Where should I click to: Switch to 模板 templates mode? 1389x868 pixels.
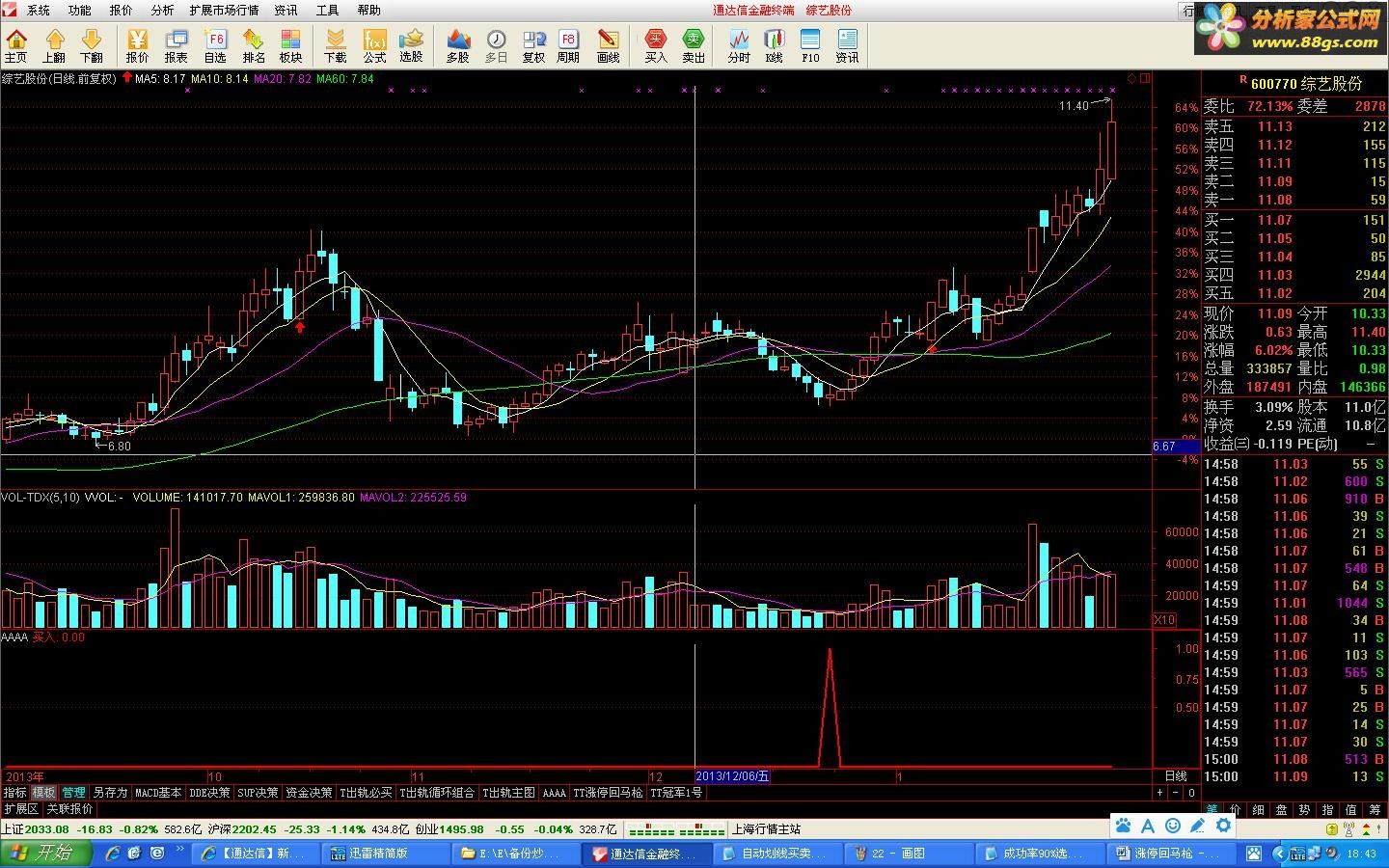point(43,792)
